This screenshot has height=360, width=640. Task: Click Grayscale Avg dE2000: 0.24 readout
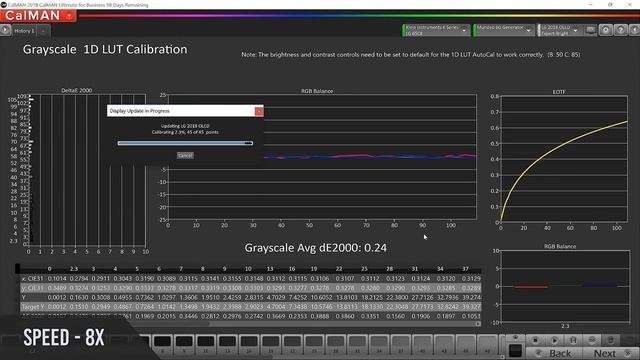click(316, 248)
